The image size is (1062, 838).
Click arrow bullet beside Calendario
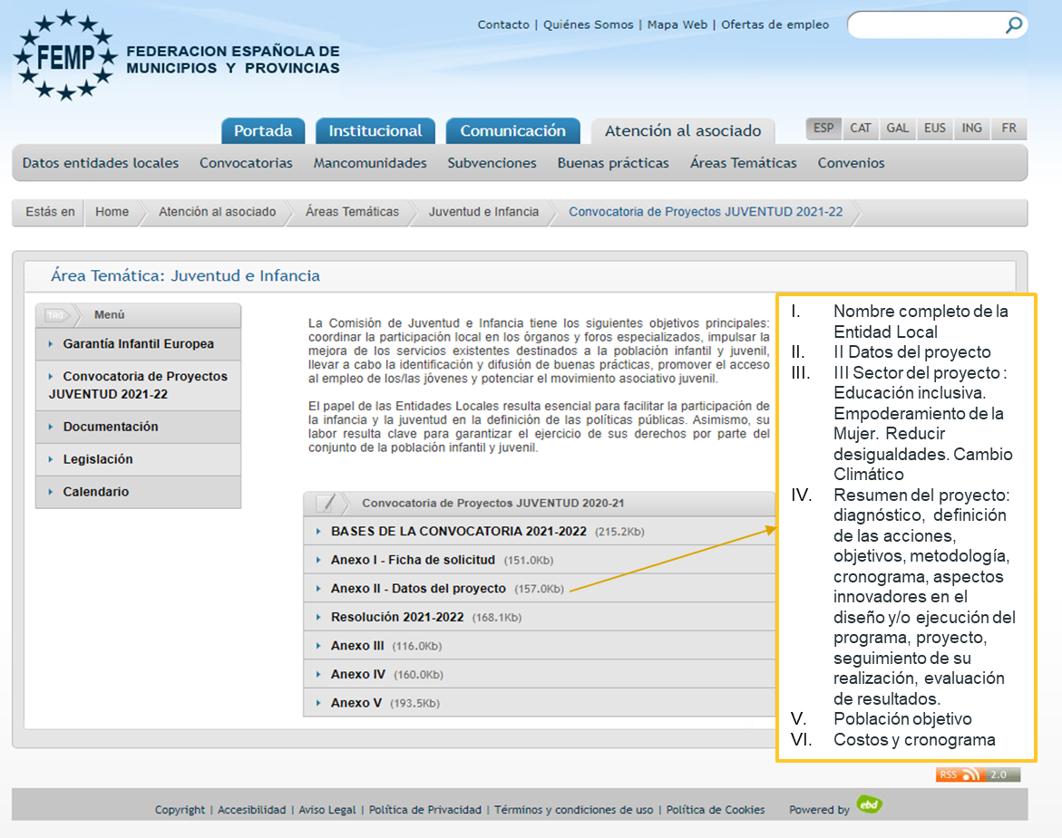pos(51,492)
